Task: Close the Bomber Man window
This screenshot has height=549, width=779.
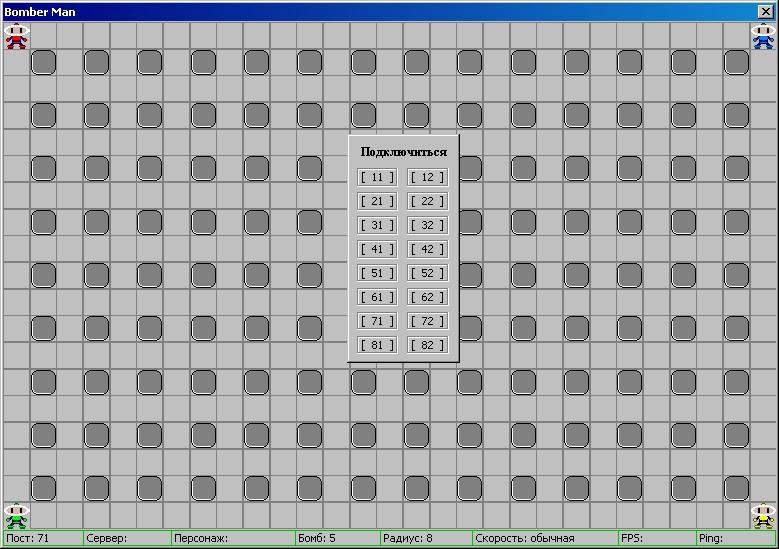Action: 766,11
